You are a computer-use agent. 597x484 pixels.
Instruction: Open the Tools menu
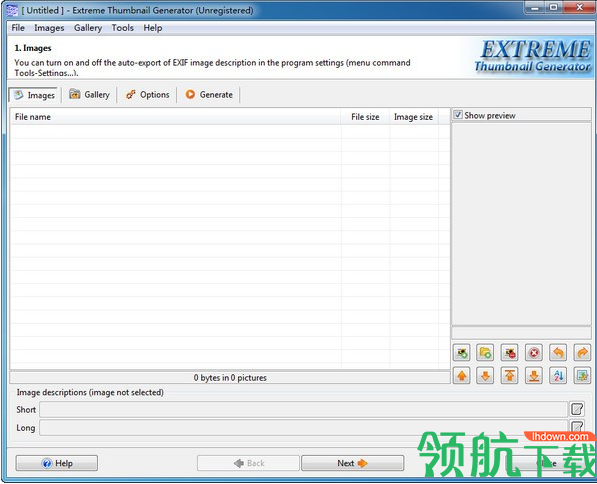123,28
